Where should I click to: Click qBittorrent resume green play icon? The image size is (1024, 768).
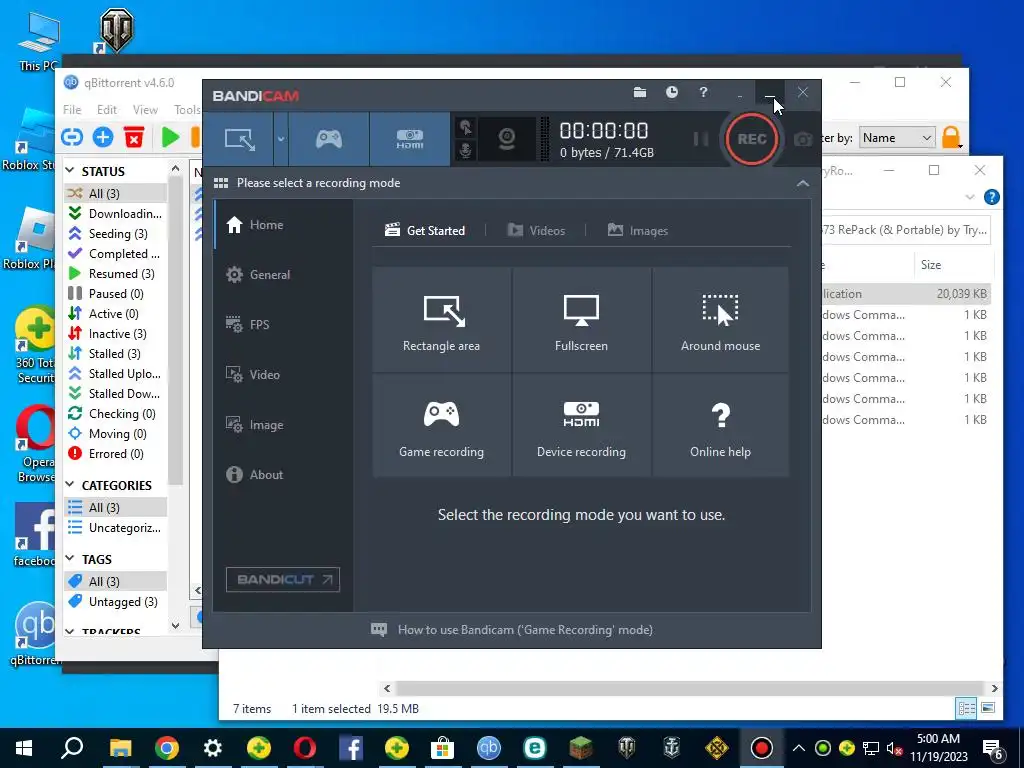(x=170, y=137)
